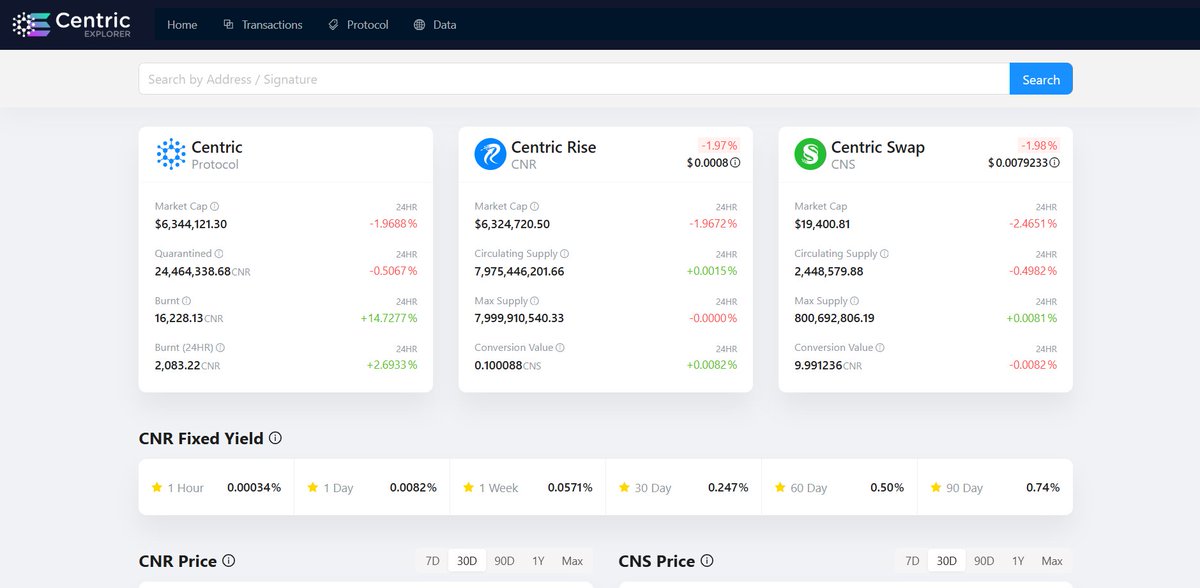The height and width of the screenshot is (588, 1200).
Task: Select 7D range for CNS Price
Action: [x=912, y=561]
